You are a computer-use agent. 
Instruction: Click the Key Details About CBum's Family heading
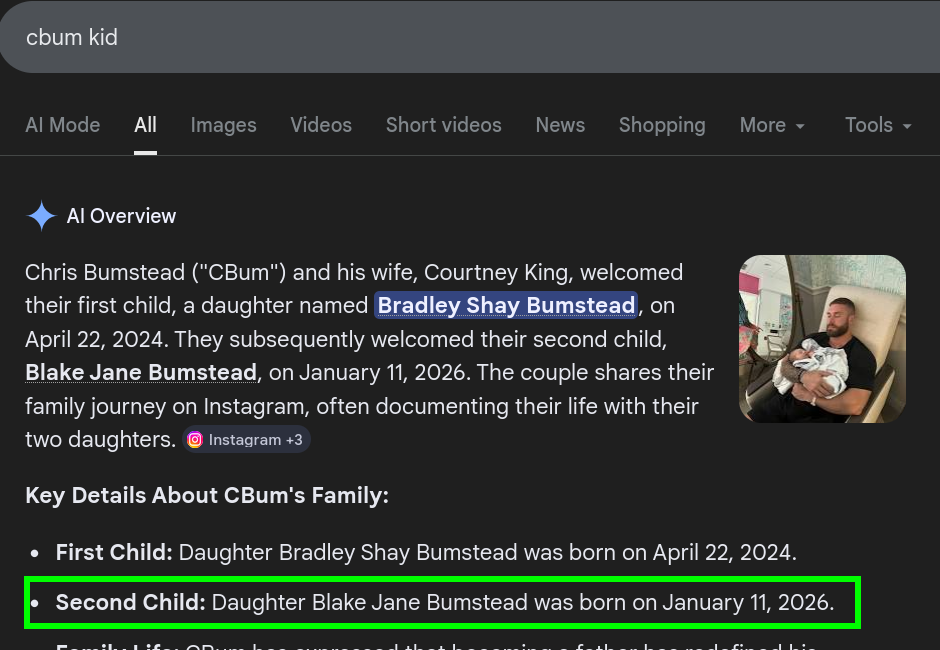pos(207,496)
